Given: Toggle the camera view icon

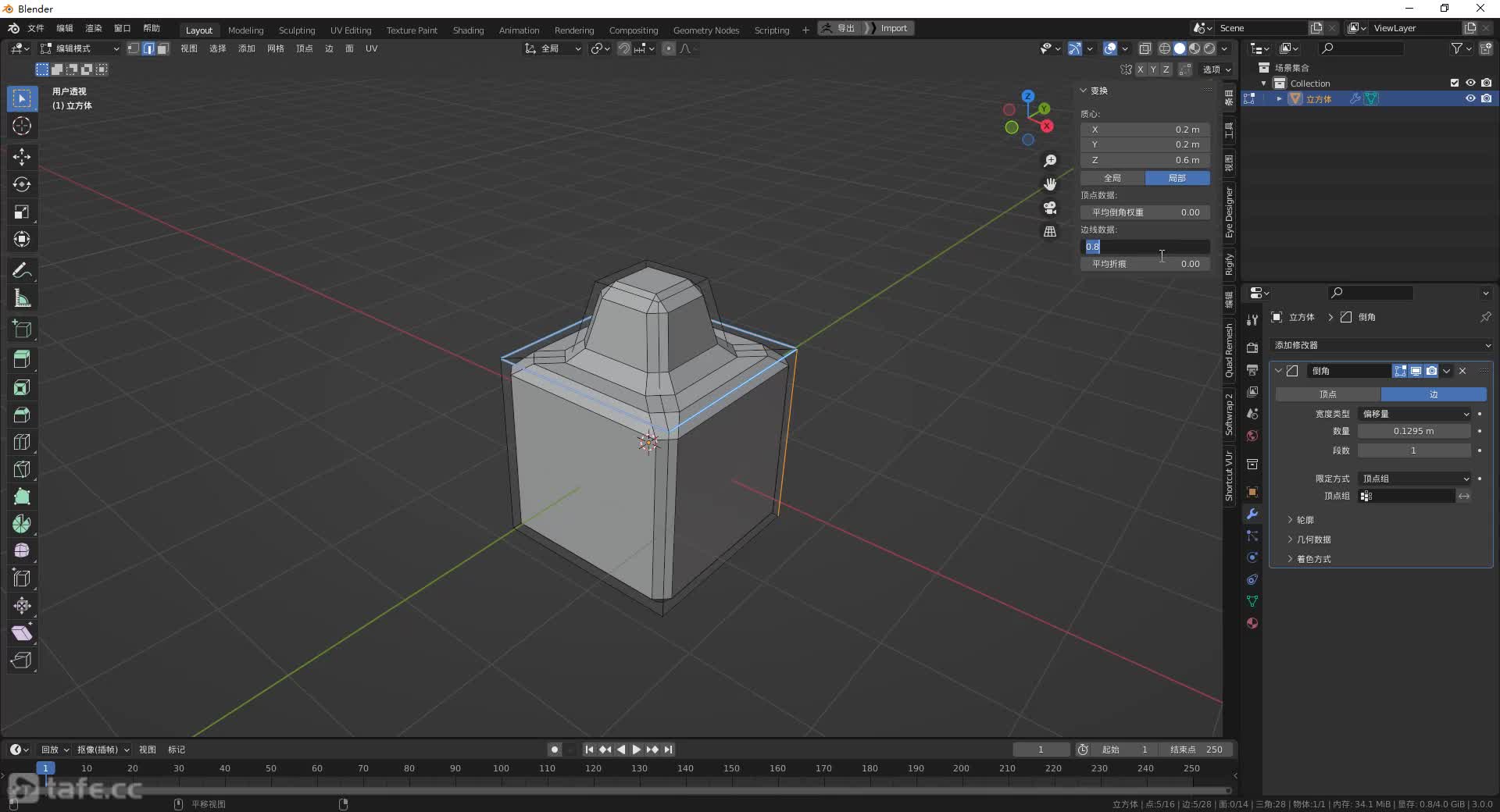Looking at the screenshot, I should (x=1050, y=208).
